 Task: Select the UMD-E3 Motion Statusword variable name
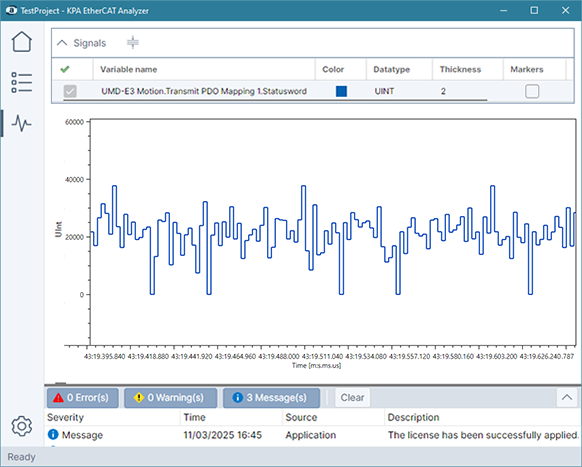click(x=204, y=91)
